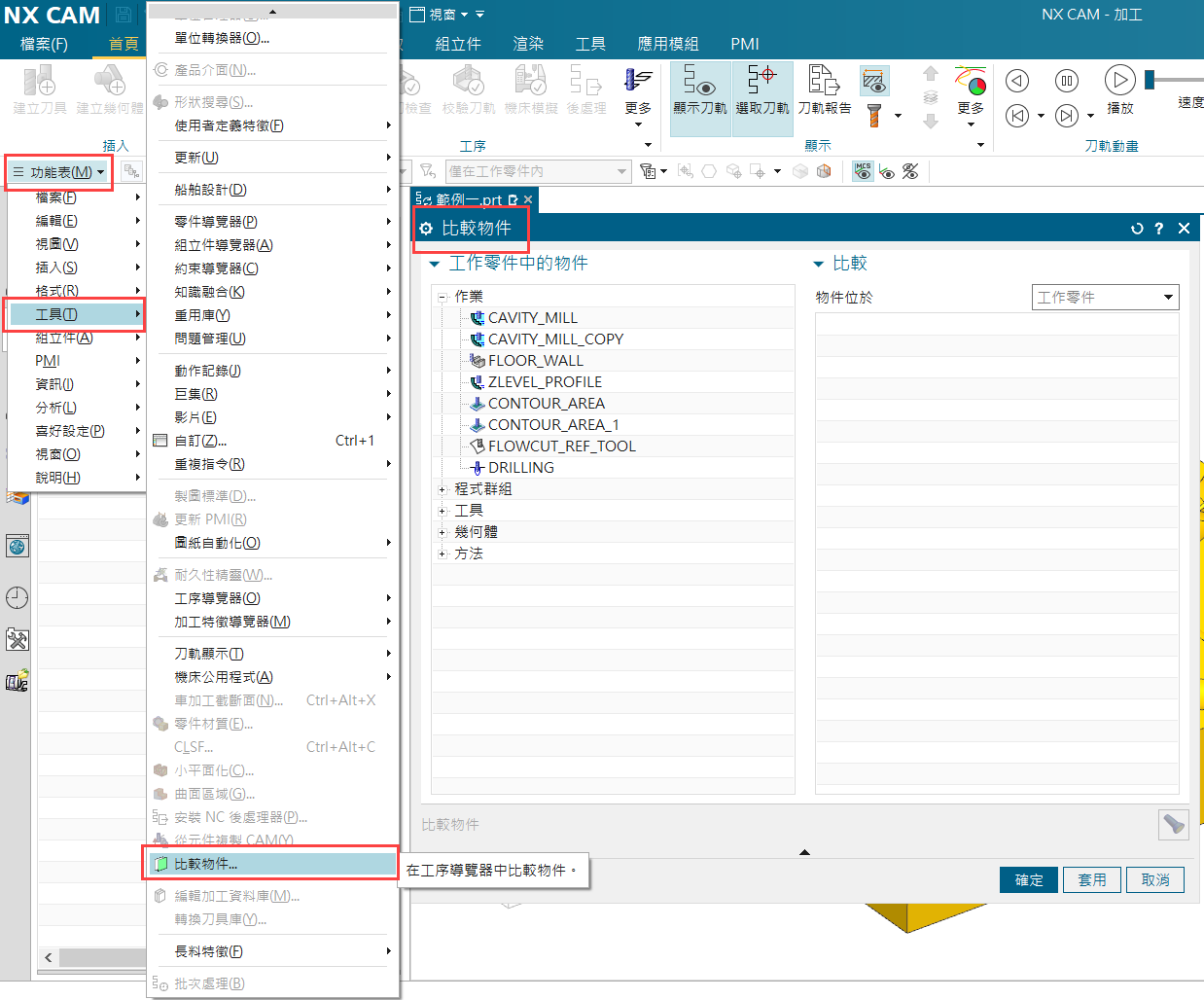Expand the 程式群組 tree node
Viewport: 1204px width, 1000px height.
(x=443, y=489)
